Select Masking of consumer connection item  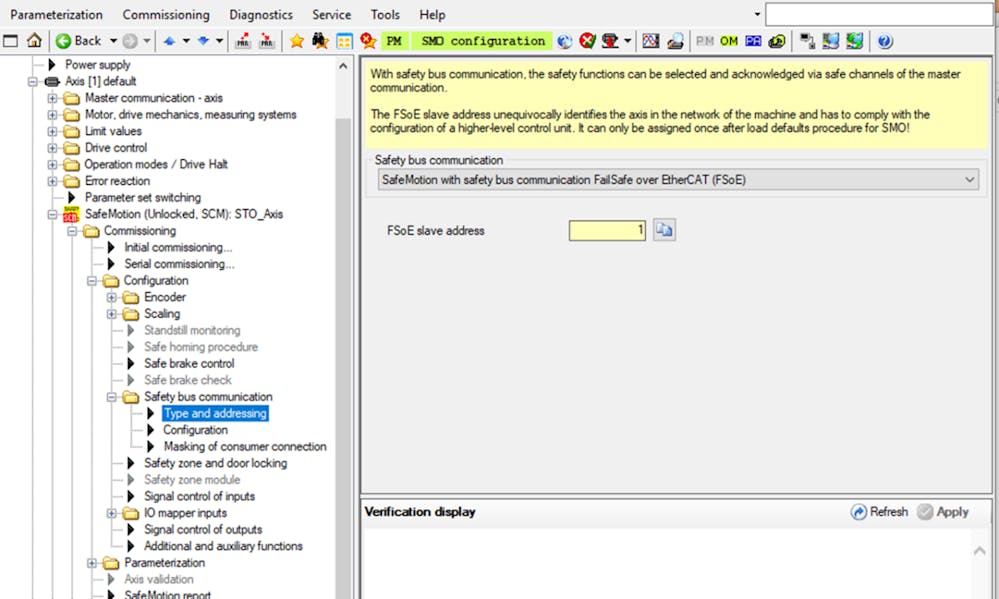[x=245, y=446]
